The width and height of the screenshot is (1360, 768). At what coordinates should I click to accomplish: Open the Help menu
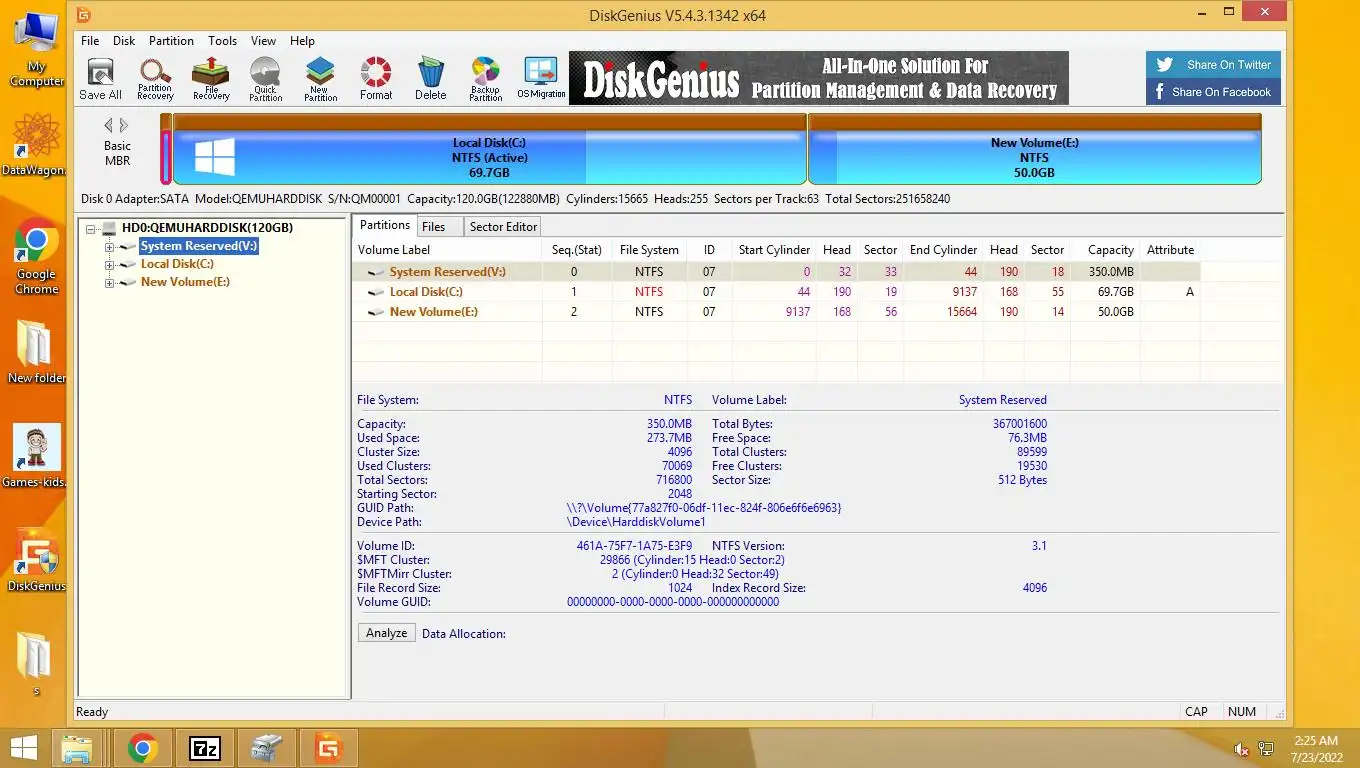[x=302, y=41]
